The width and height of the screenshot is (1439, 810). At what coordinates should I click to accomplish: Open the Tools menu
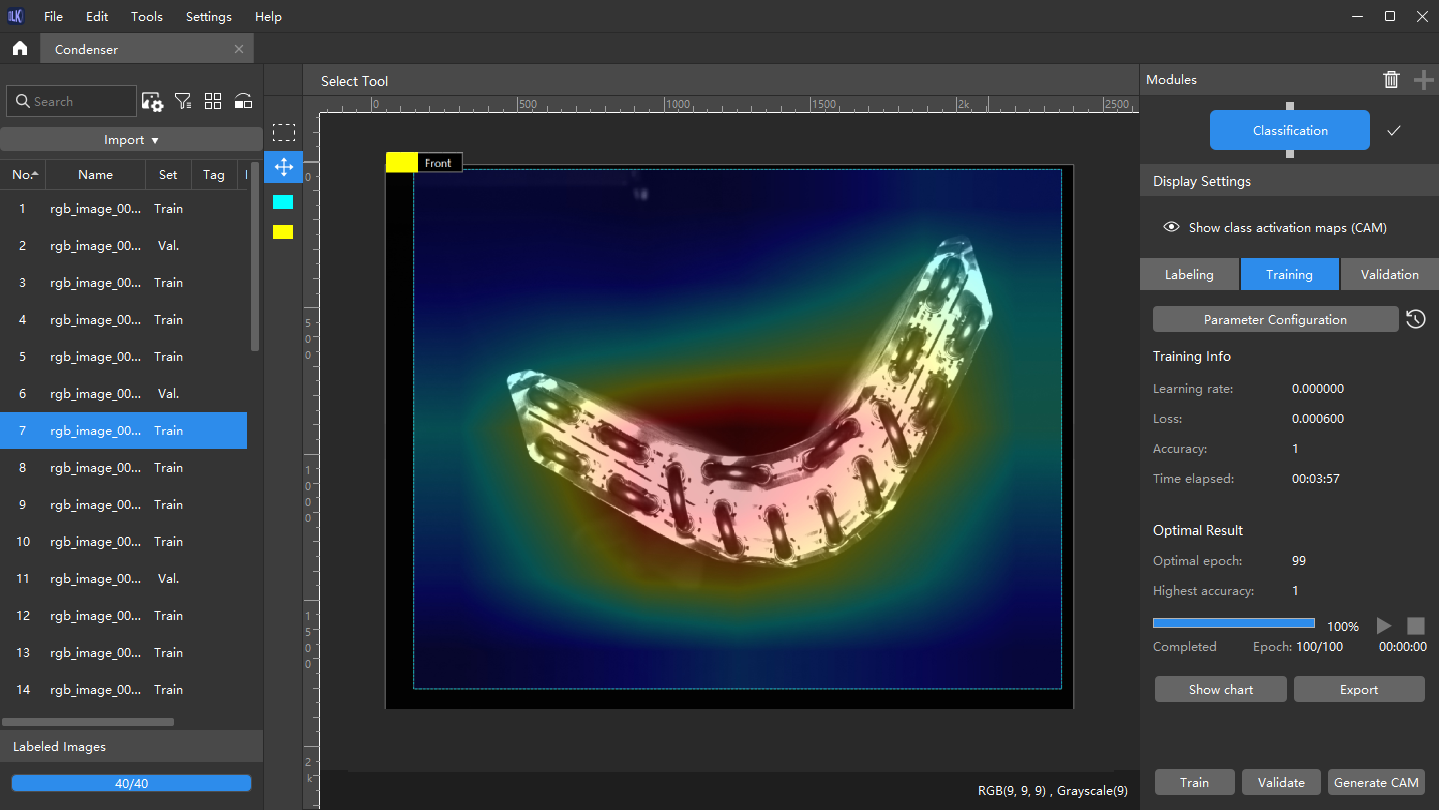click(147, 17)
